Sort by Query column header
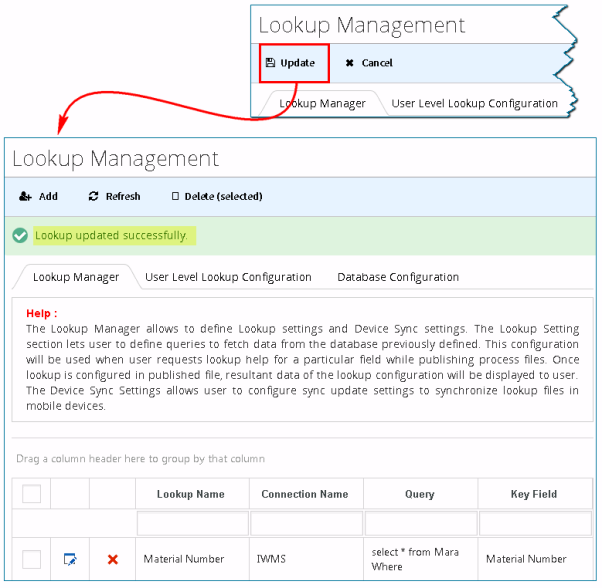The image size is (602, 588). click(x=420, y=494)
